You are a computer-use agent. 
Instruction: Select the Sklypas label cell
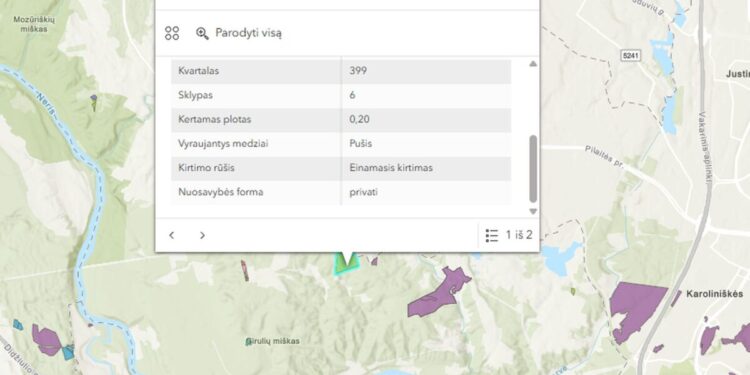[x=256, y=95]
